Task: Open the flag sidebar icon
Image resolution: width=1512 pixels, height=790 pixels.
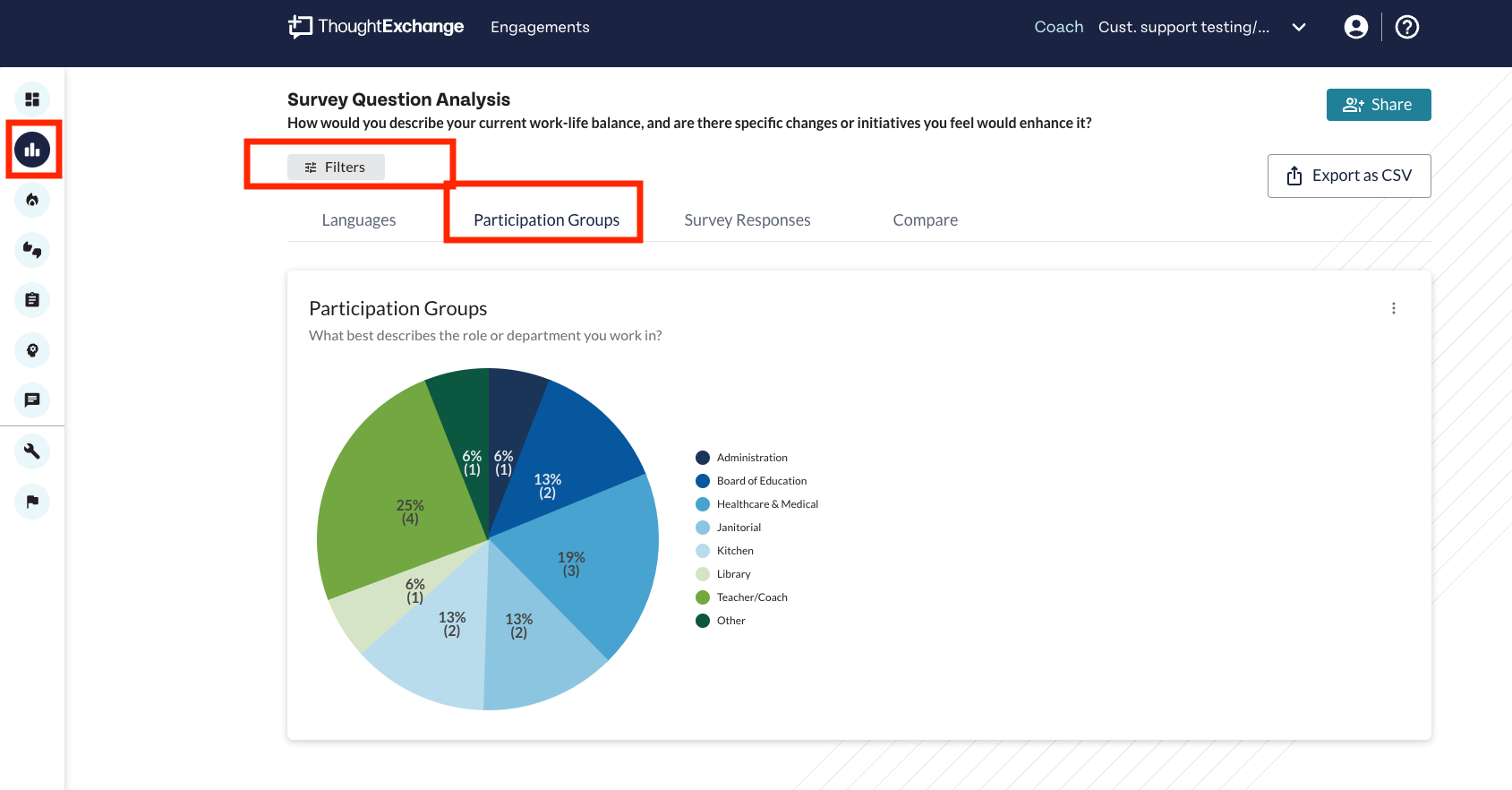Action: (32, 502)
